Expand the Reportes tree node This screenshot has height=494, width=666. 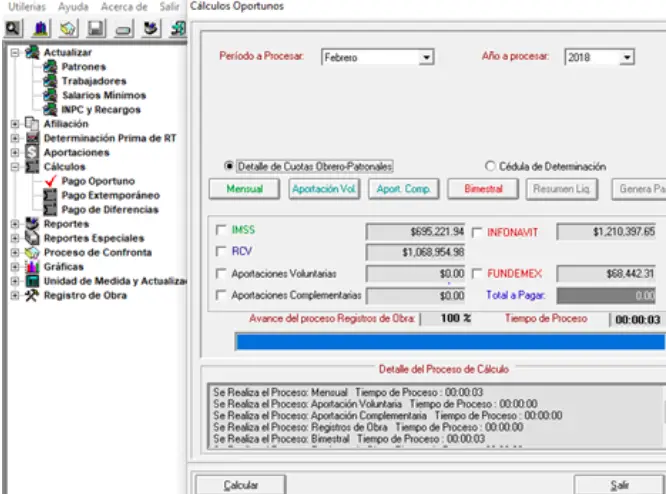15,224
